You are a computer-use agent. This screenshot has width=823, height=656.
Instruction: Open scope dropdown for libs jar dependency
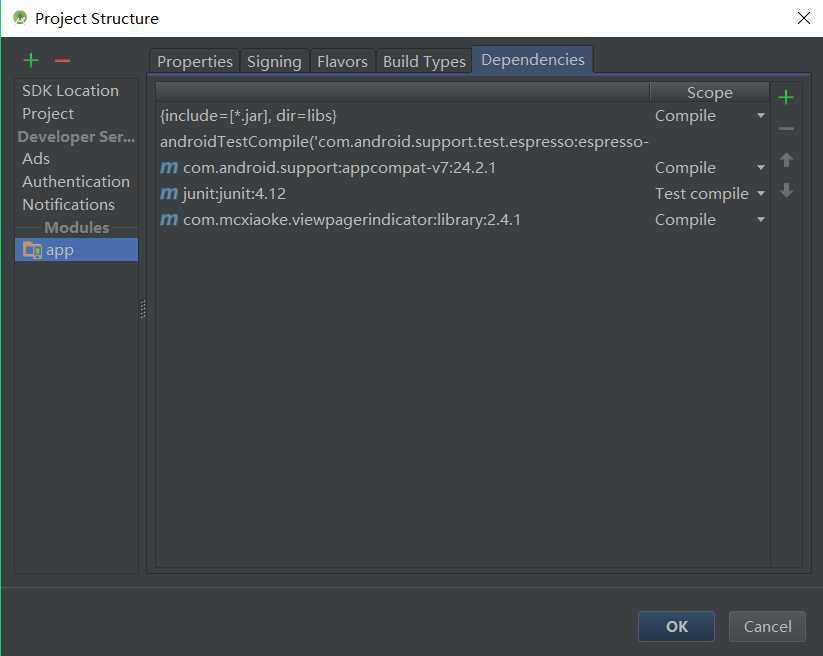pyautogui.click(x=760, y=116)
